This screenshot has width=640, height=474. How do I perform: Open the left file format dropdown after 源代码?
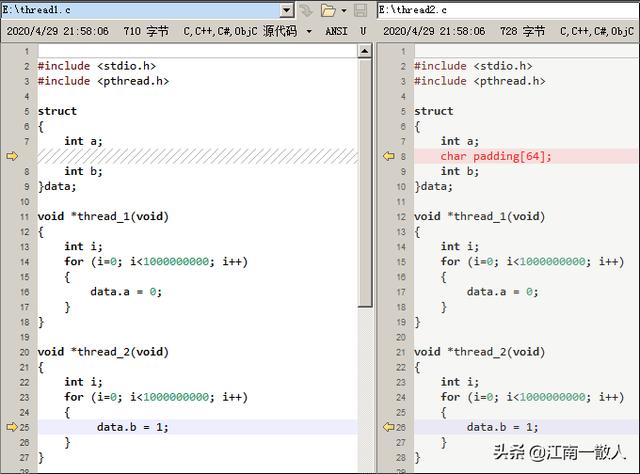310,32
